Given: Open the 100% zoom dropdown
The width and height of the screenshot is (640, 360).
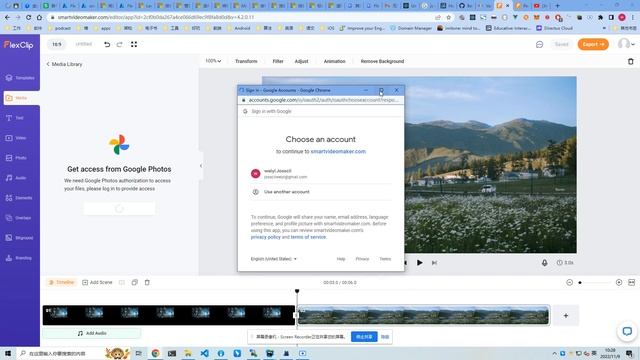Looking at the screenshot, I should coord(213,61).
